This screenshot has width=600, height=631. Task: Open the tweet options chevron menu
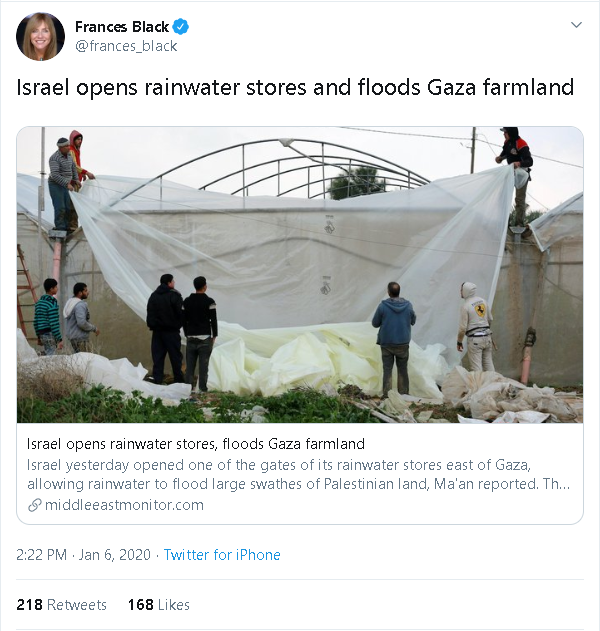pyautogui.click(x=575, y=24)
